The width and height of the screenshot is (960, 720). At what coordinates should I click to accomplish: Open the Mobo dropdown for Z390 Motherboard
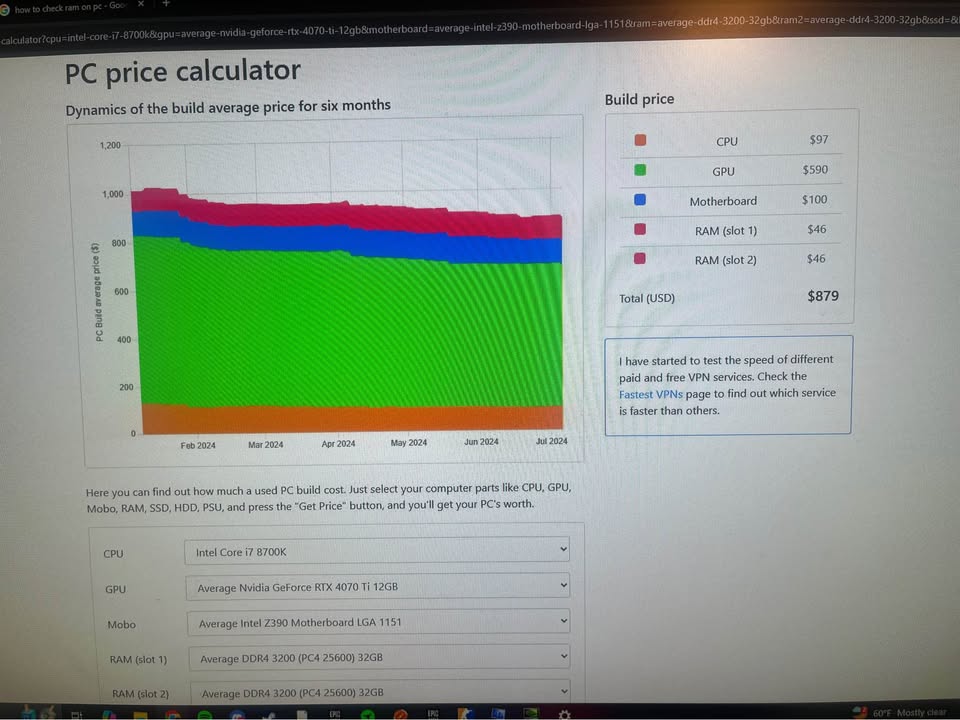point(377,622)
